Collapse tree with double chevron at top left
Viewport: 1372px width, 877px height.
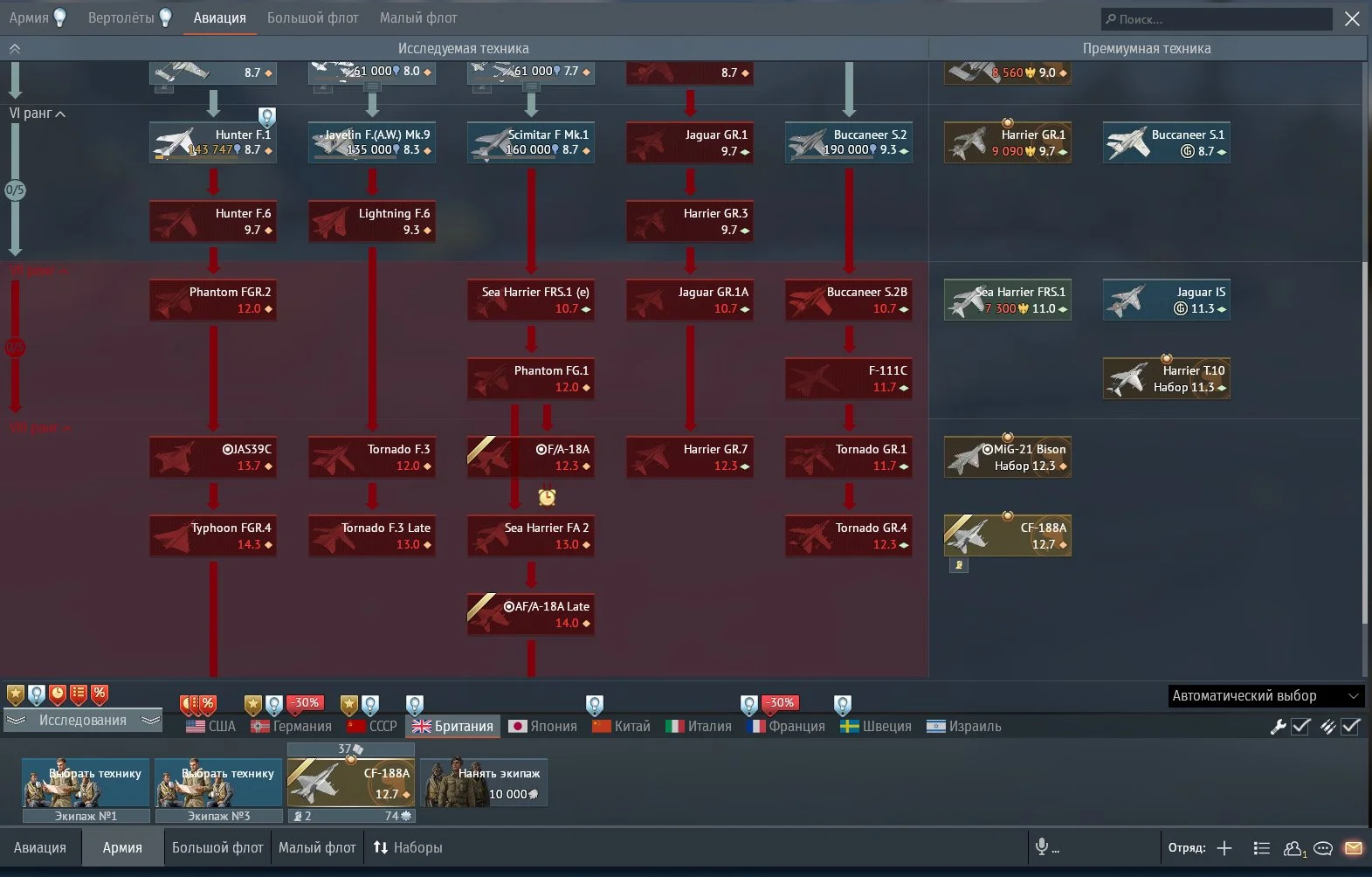[15, 49]
